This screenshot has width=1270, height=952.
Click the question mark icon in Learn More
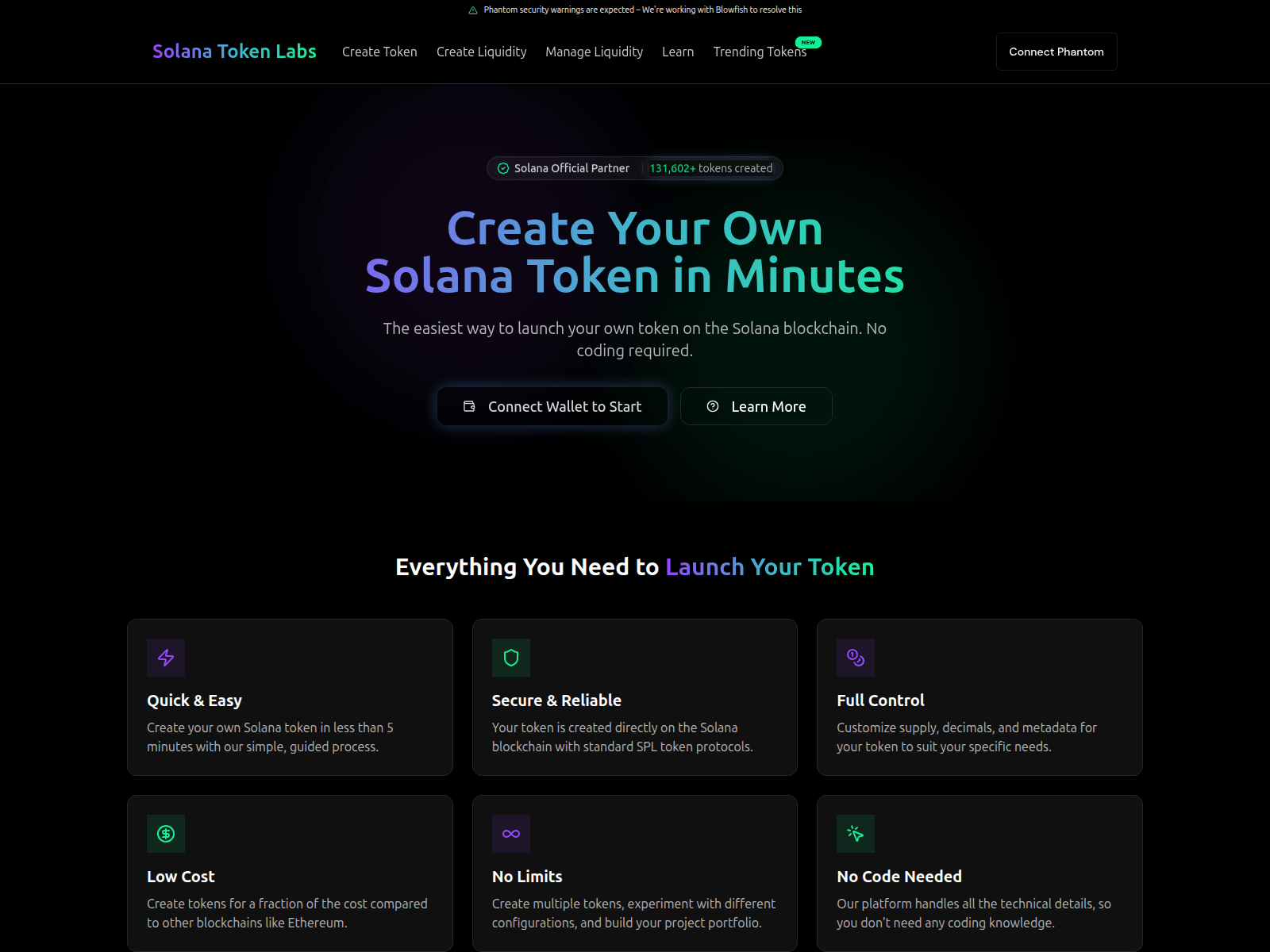click(713, 406)
